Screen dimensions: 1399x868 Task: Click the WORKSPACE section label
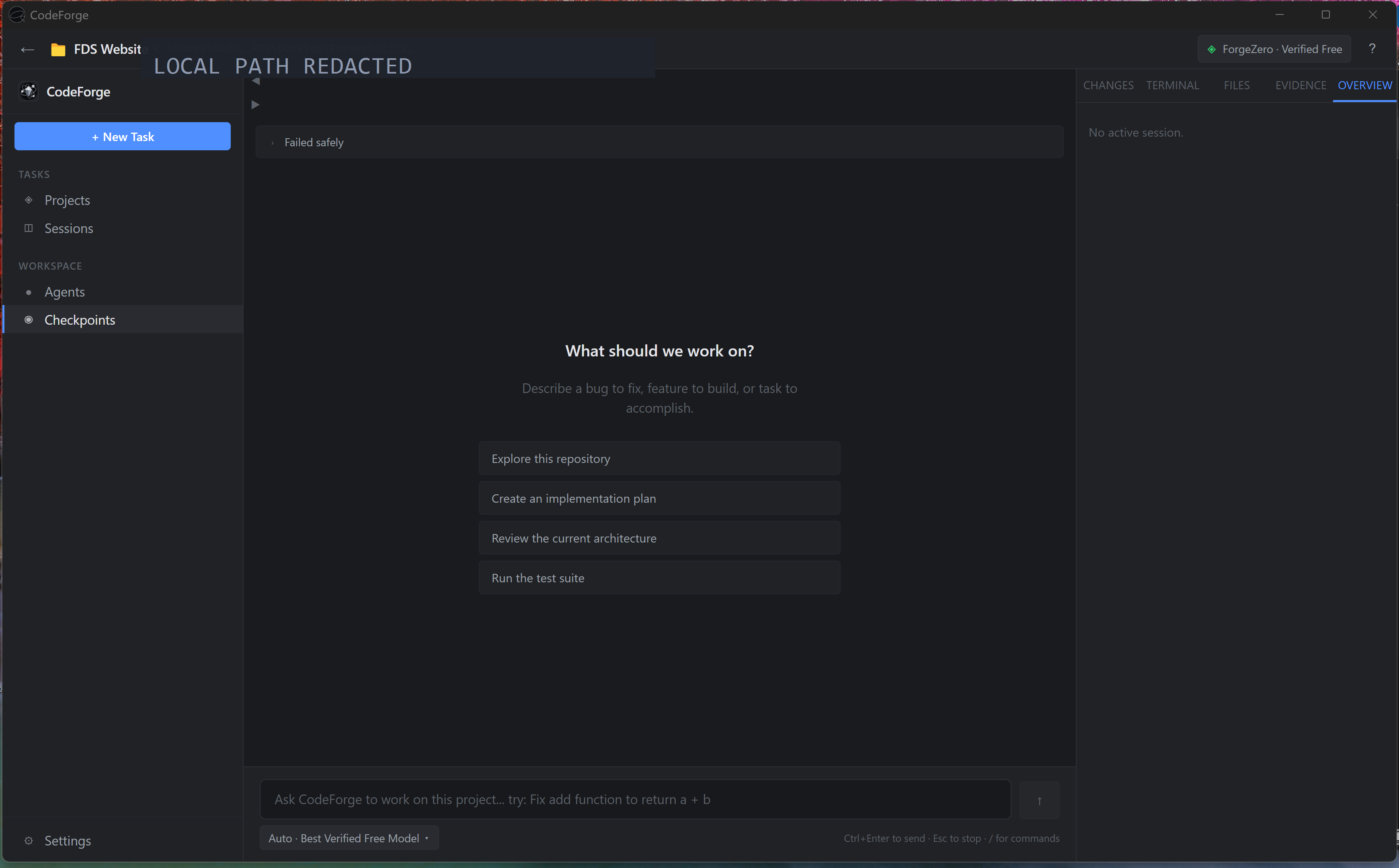click(50, 266)
